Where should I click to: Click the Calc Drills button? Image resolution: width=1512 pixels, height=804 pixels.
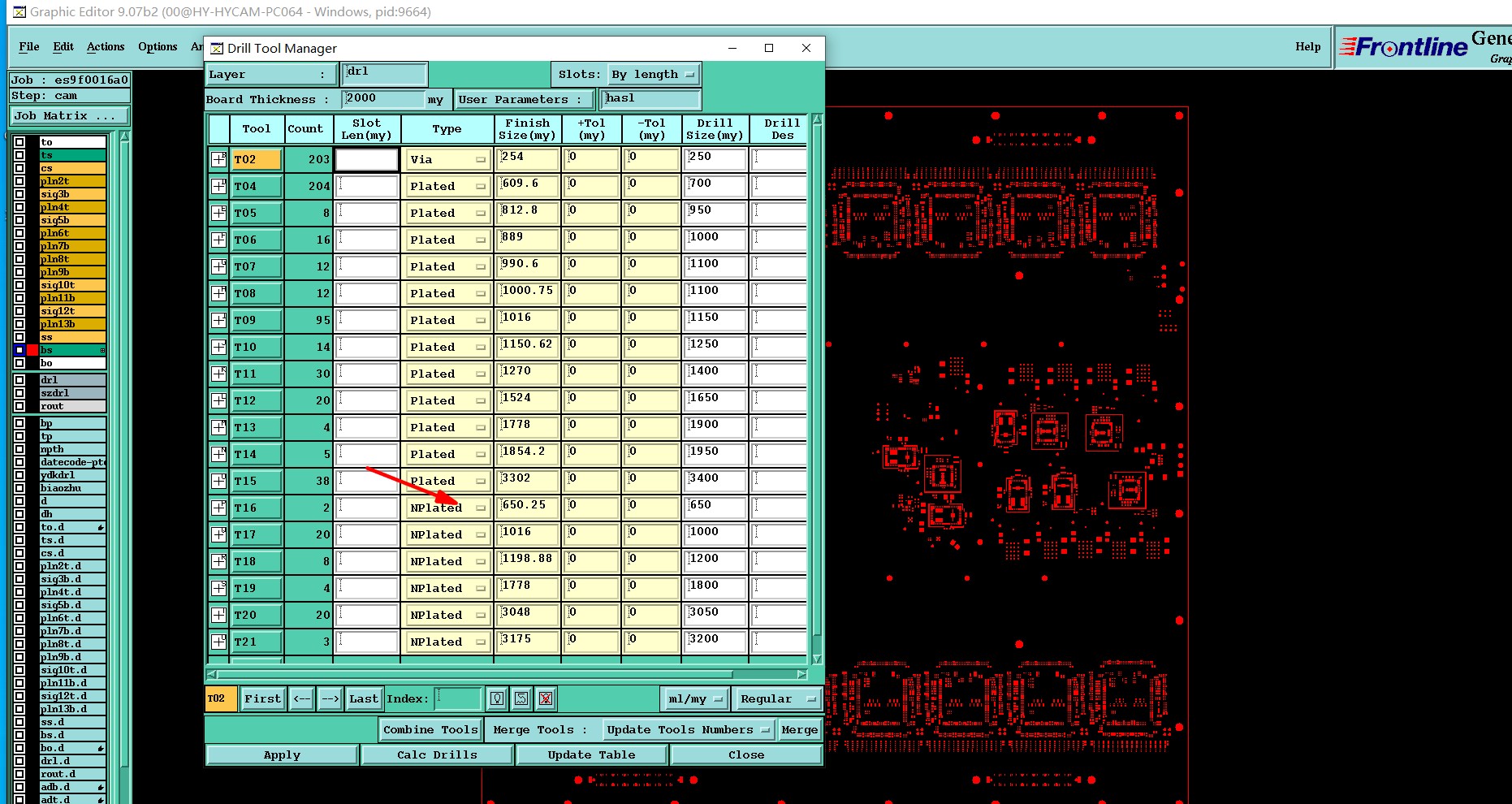click(x=437, y=754)
